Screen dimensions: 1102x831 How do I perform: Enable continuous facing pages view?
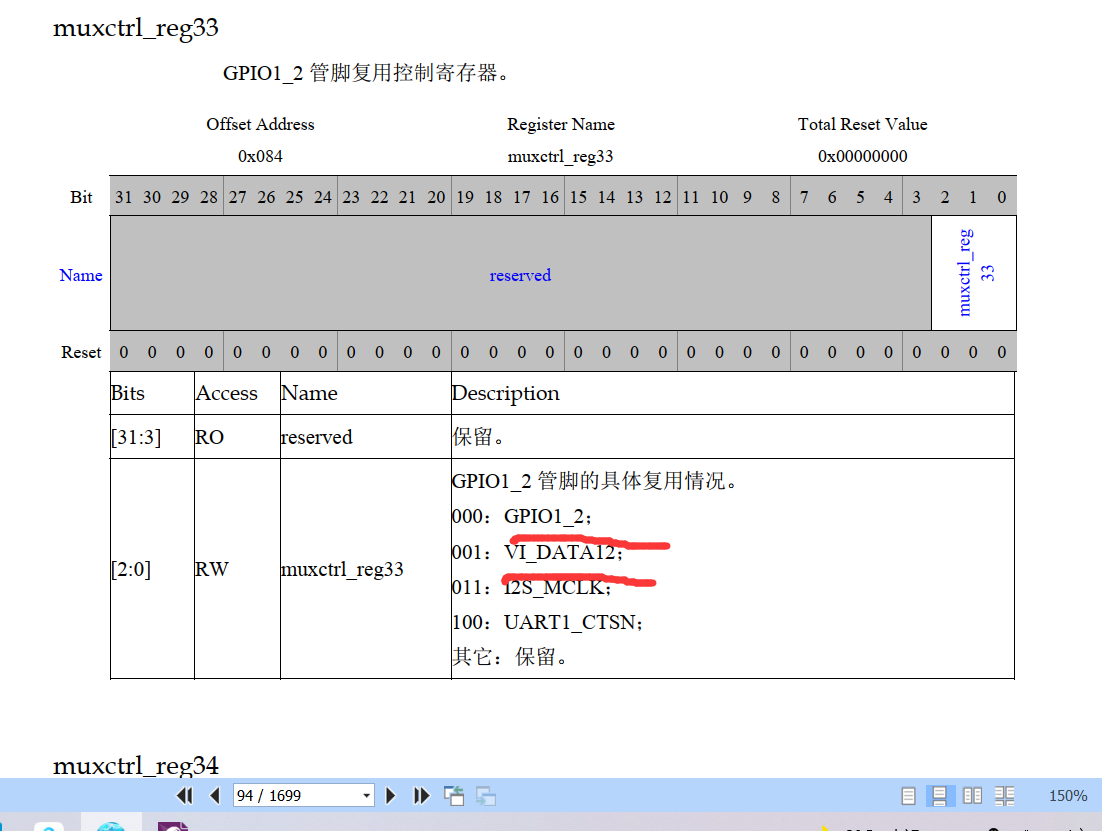1004,795
